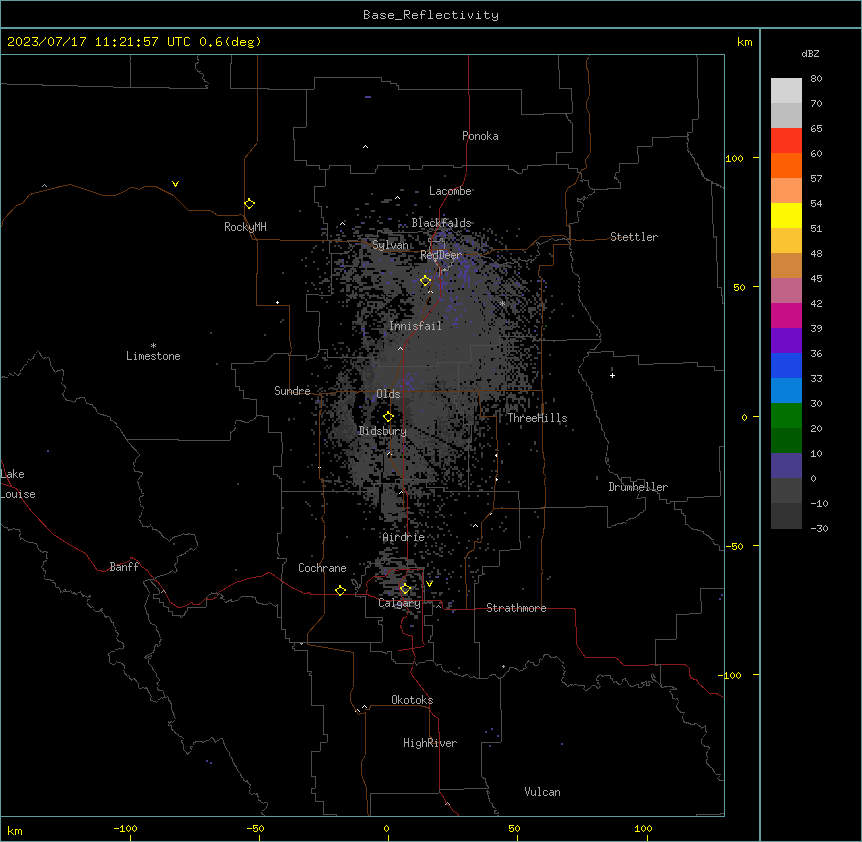
Task: Click the Lake Louise label
Action: pyautogui.click(x=18, y=484)
